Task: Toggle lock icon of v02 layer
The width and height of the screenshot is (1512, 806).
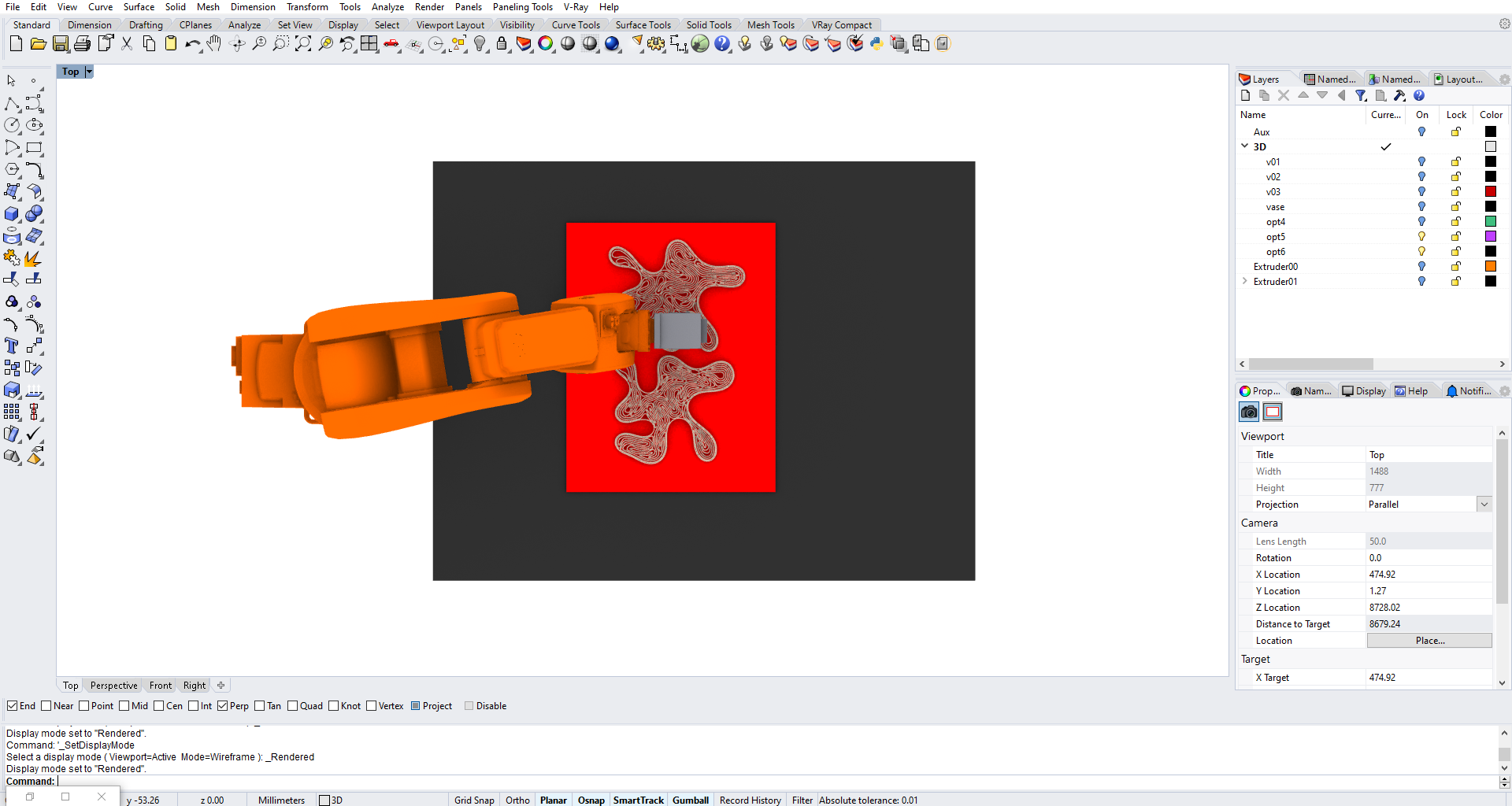Action: click(x=1456, y=177)
